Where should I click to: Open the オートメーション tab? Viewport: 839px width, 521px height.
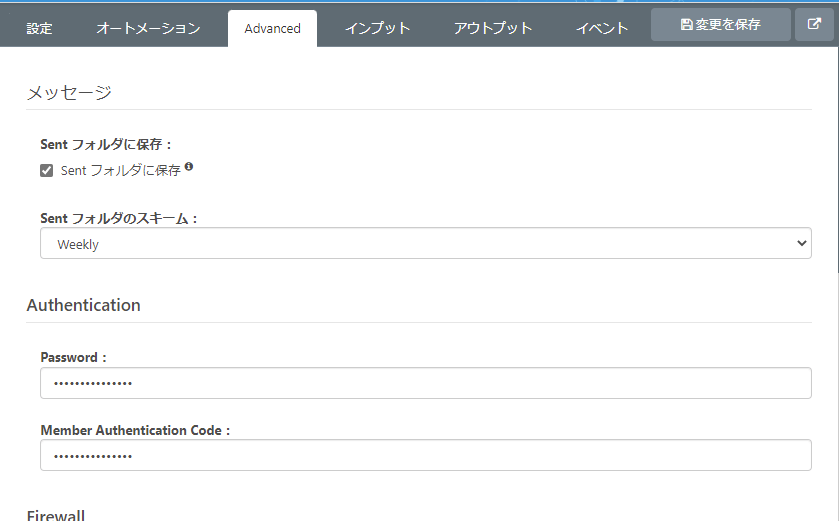[148, 29]
